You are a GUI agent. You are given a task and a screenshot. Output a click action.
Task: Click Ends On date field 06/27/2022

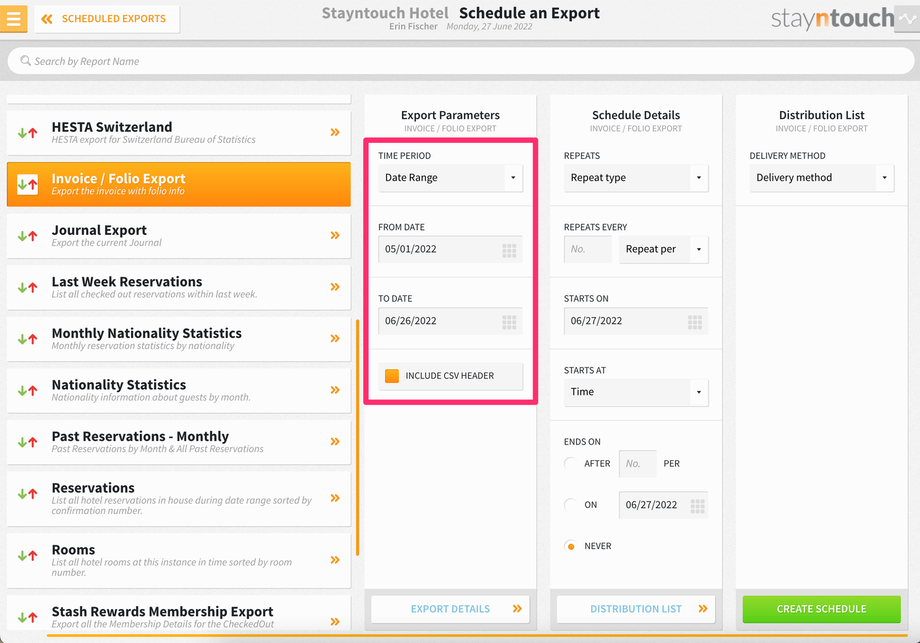pyautogui.click(x=664, y=505)
